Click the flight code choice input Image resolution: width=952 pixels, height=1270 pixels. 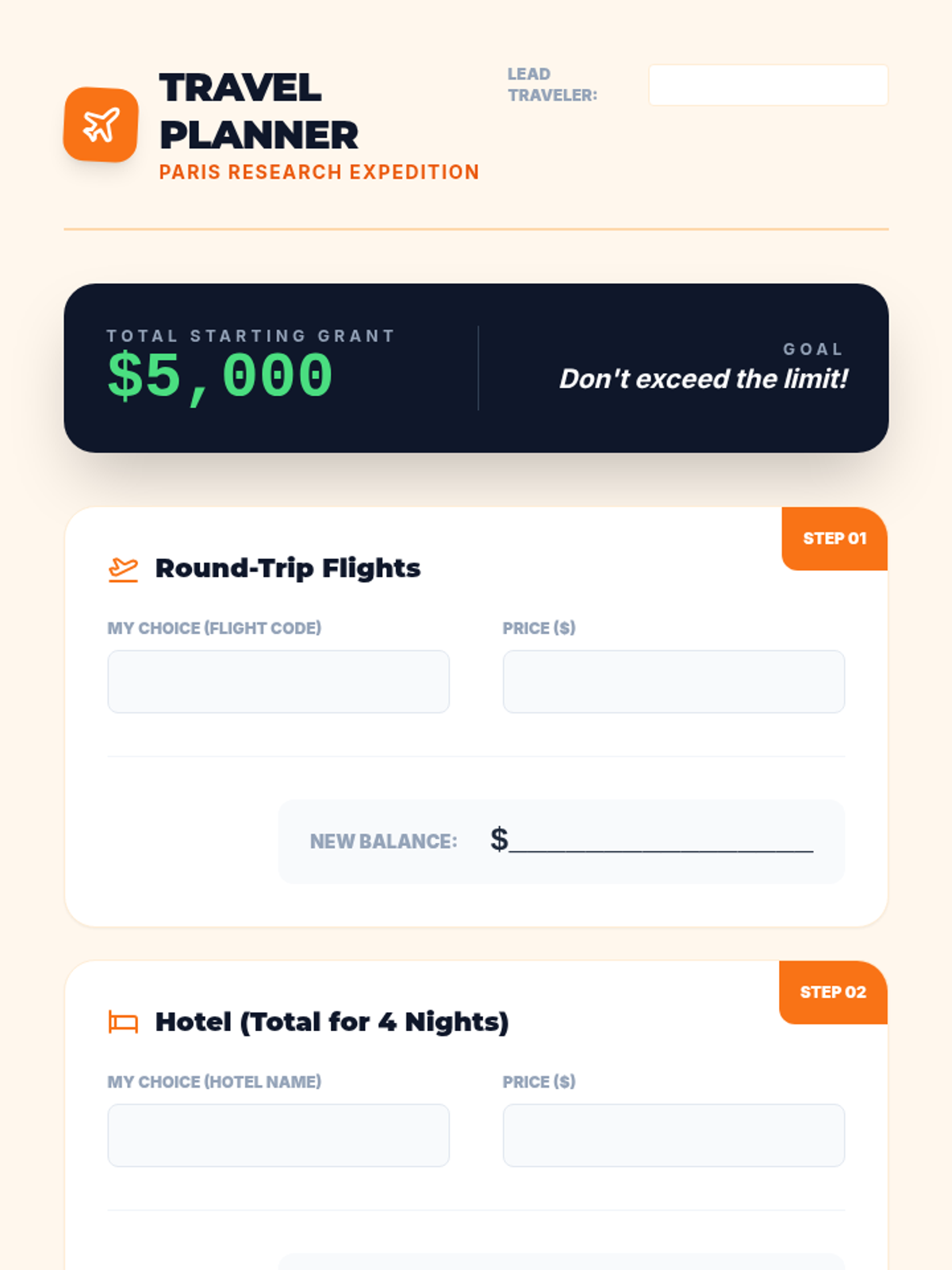point(278,682)
